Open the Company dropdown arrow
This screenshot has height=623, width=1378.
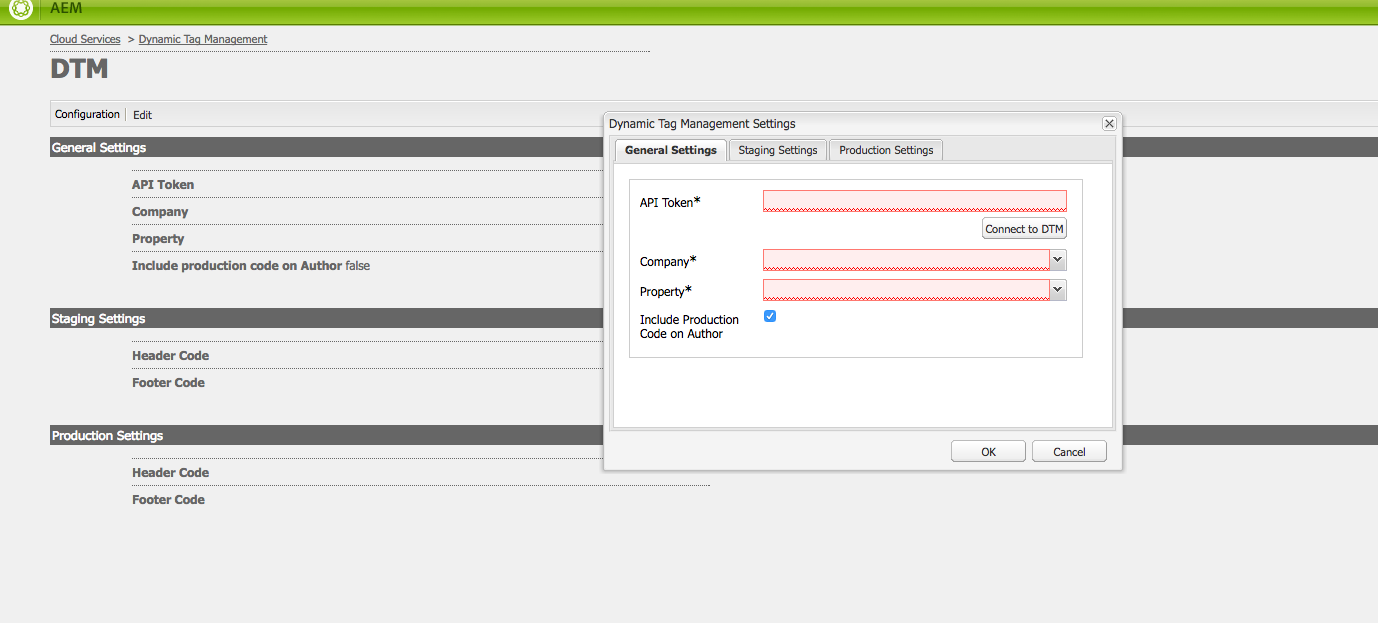[x=1058, y=260]
